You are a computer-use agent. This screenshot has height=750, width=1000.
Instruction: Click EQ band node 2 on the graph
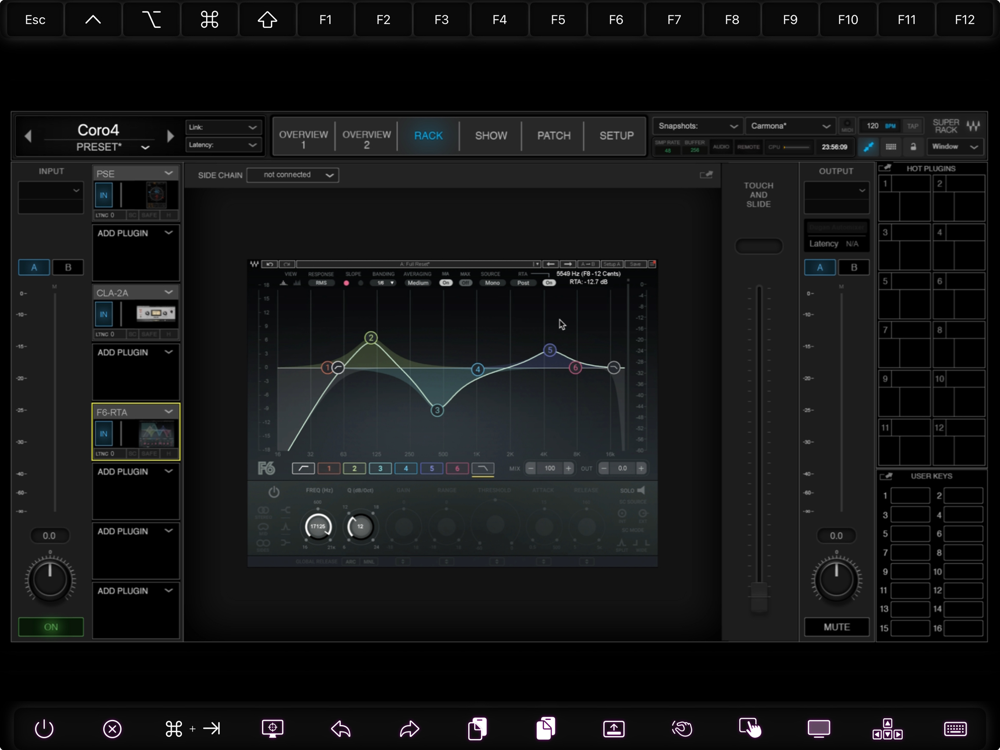(x=371, y=338)
